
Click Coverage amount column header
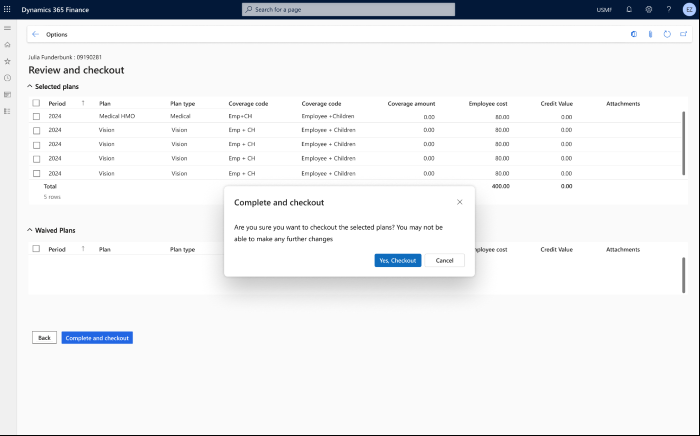click(x=411, y=104)
